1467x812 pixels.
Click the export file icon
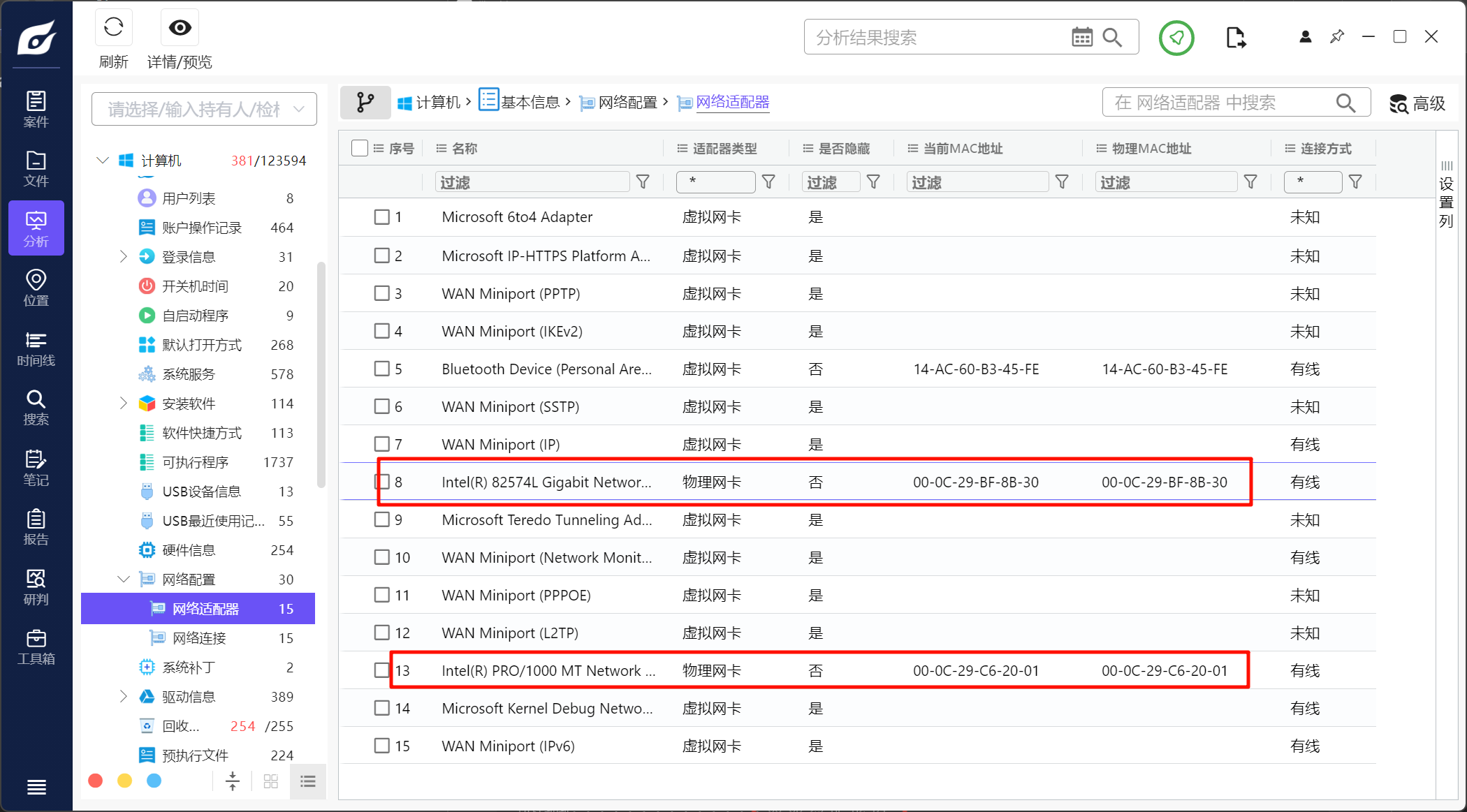(x=1235, y=38)
